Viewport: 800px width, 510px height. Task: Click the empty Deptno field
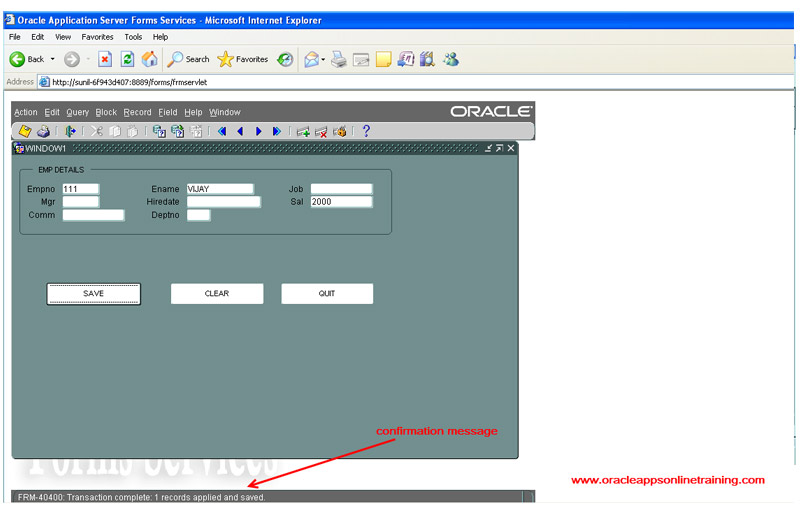[x=198, y=215]
